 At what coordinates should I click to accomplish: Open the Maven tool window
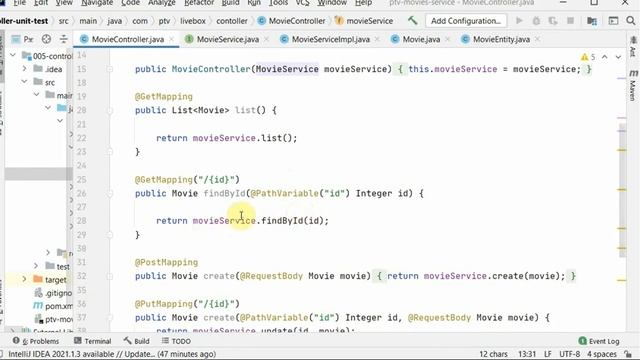[633, 85]
